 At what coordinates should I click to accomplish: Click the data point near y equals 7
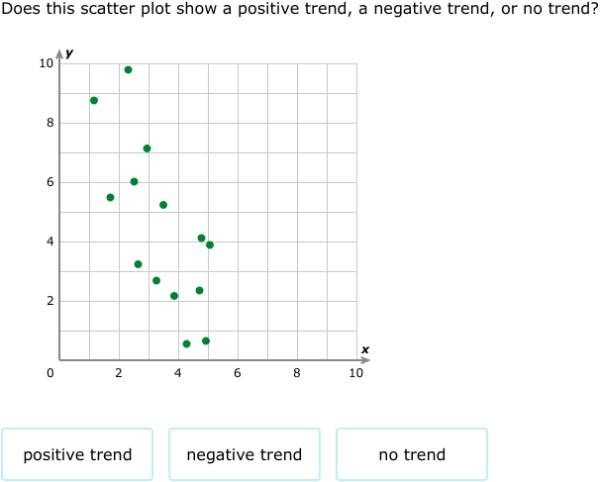tap(147, 148)
